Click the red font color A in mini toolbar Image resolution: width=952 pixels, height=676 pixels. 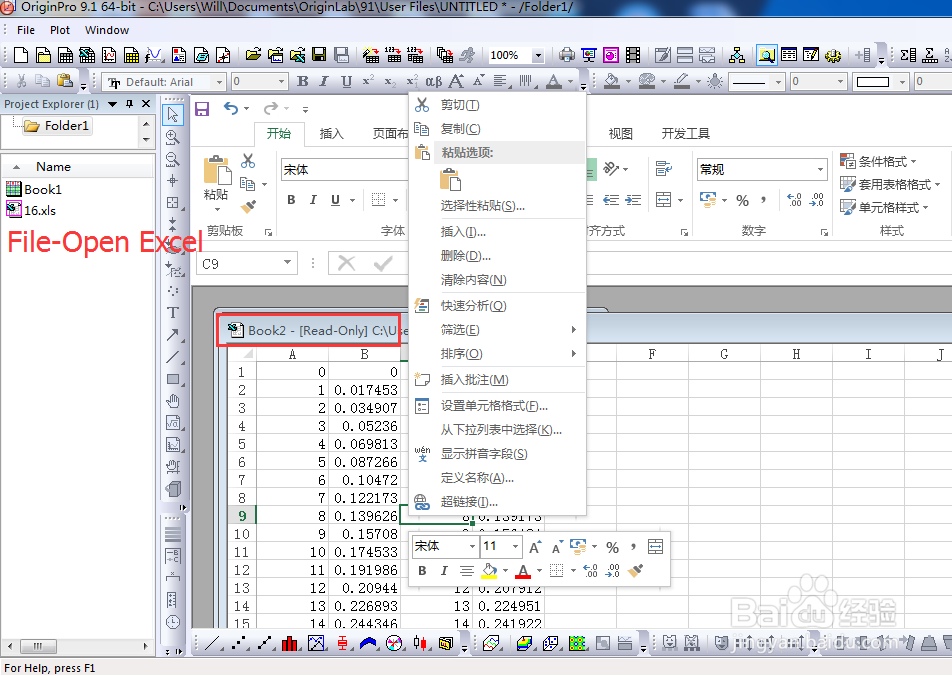pos(523,570)
